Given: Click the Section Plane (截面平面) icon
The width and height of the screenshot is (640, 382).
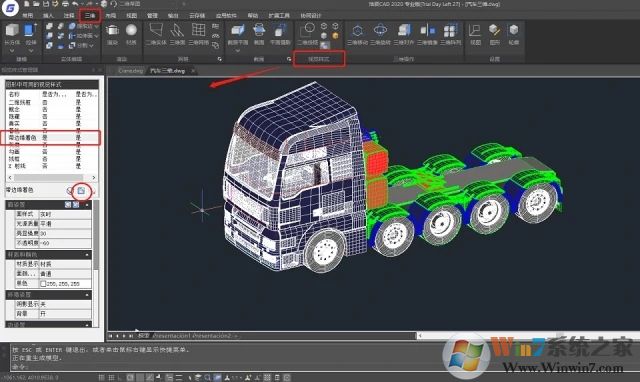Looking at the screenshot, I should [238, 31].
